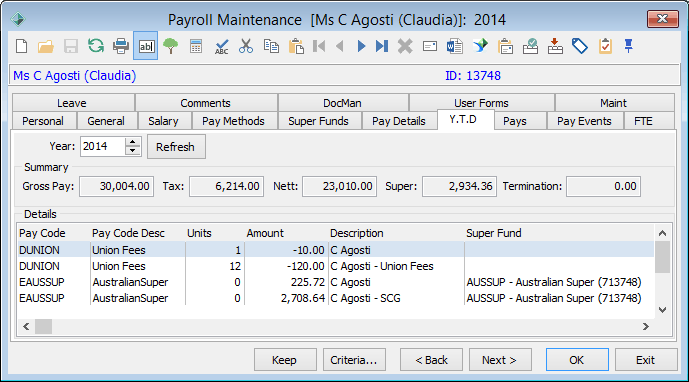Screen dimensions: 689x382
Task: Click the Paste clipboard icon
Action: tap(296, 46)
